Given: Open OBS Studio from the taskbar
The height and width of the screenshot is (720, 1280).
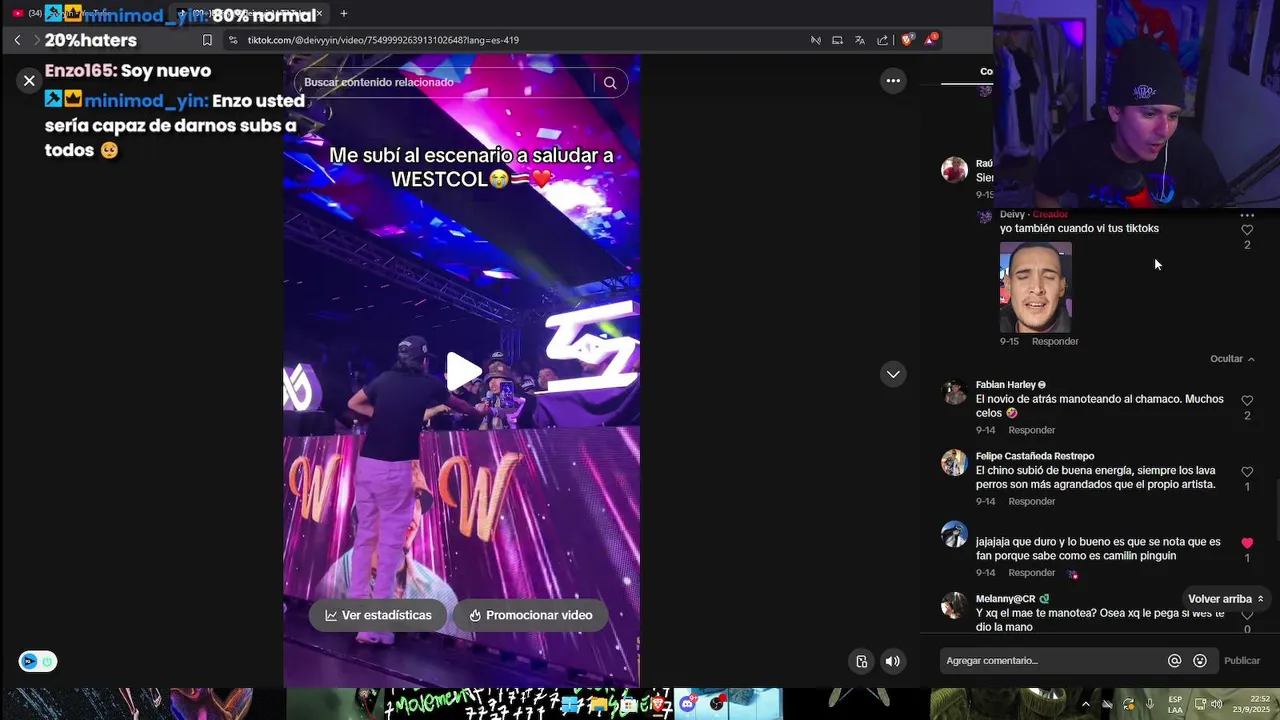Looking at the screenshot, I should [717, 704].
